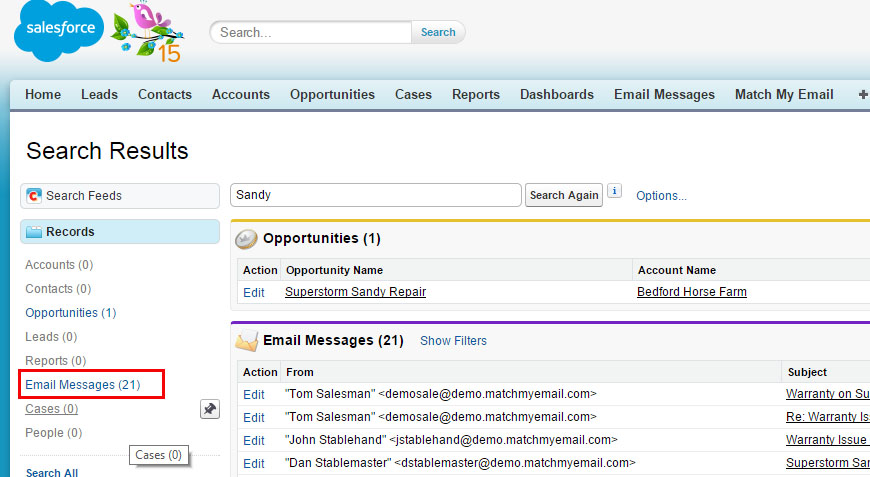Switch to the Match My Email tab
The height and width of the screenshot is (477, 870).
[783, 94]
